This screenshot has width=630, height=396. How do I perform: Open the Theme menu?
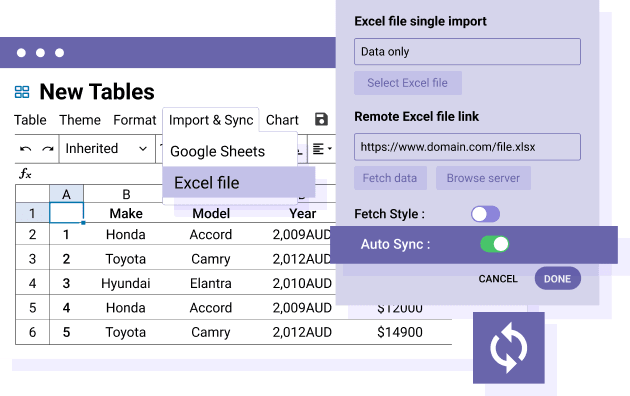click(80, 120)
